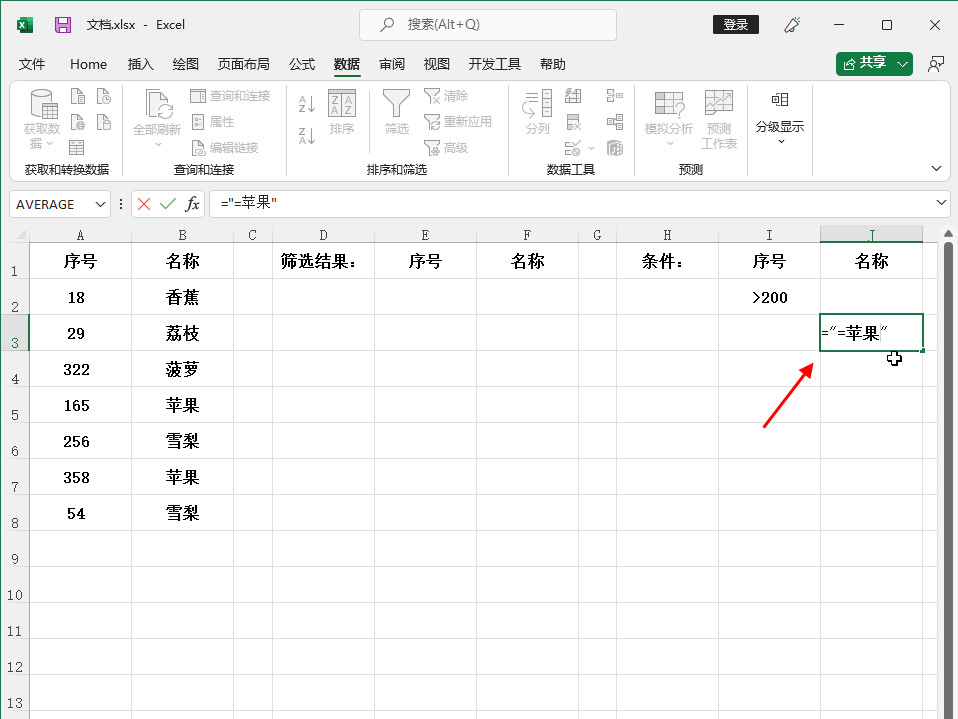958x719 pixels.
Task: Click the 预测工作表 icon
Action: (x=718, y=120)
